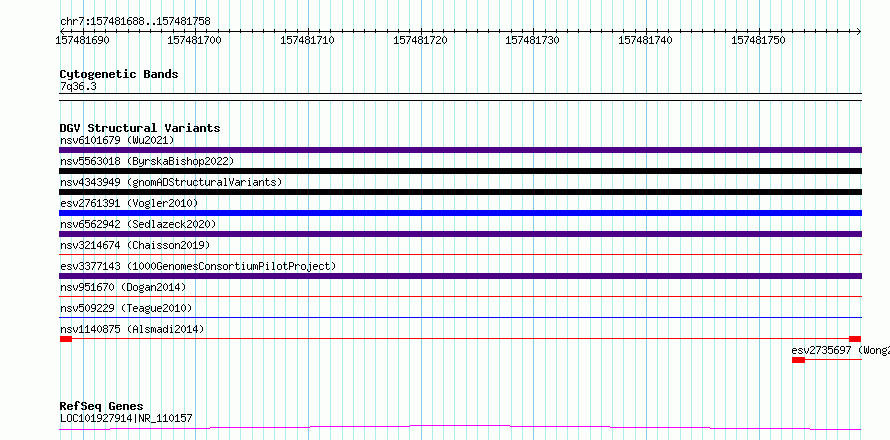Image resolution: width=890 pixels, height=440 pixels.
Task: Click the purple bar under esv3377143
Action: tap(460, 276)
